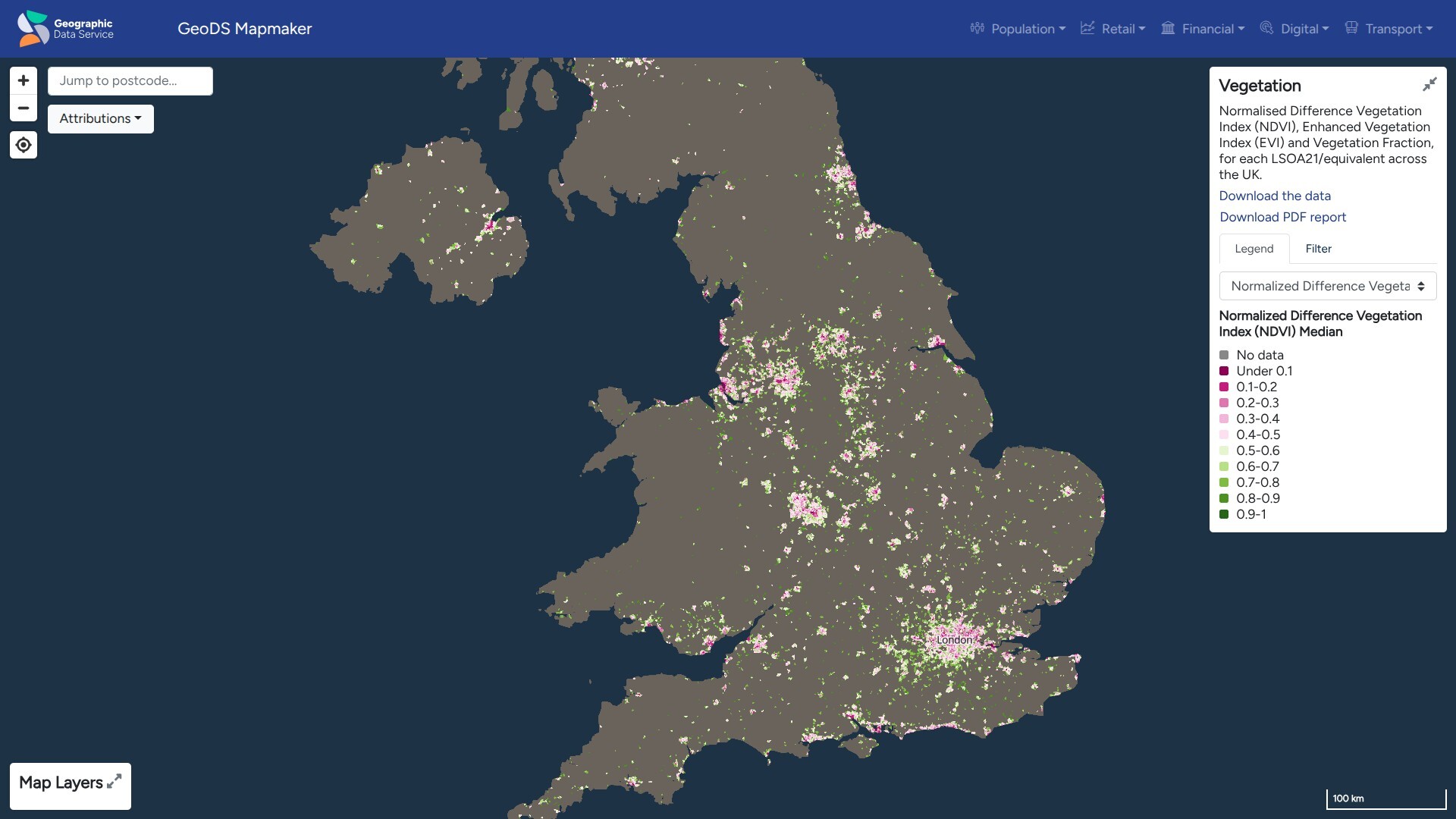Click the Population people icon
Viewport: 1456px width, 819px height.
tap(977, 28)
